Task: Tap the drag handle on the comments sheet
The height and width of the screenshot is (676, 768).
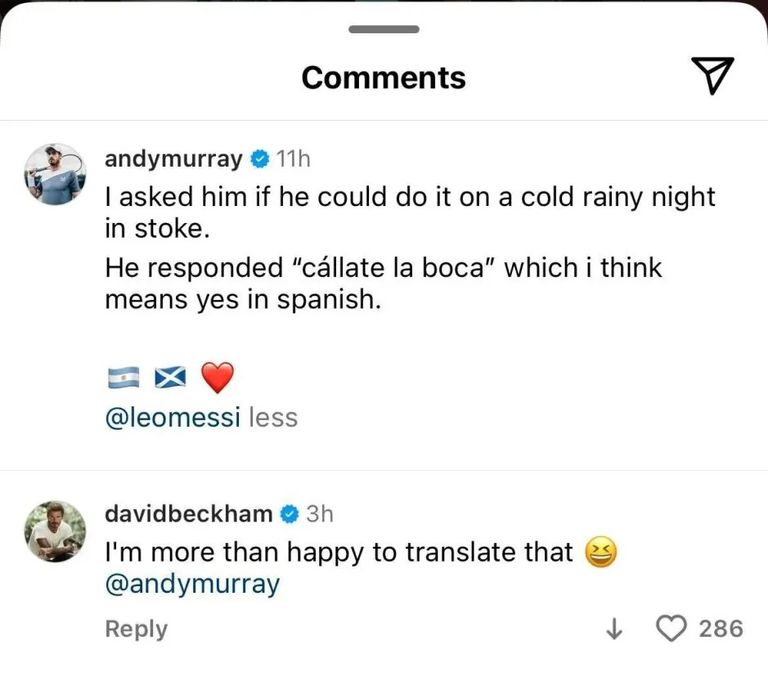Action: pos(383,29)
